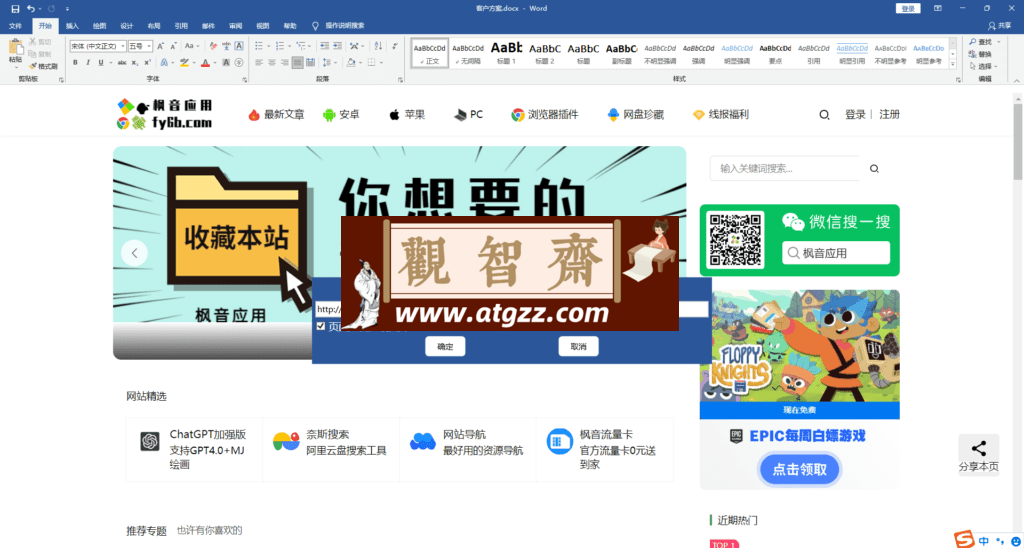This screenshot has height=548, width=1024.
Task: Toggle subscript formatting
Action: click(x=135, y=63)
